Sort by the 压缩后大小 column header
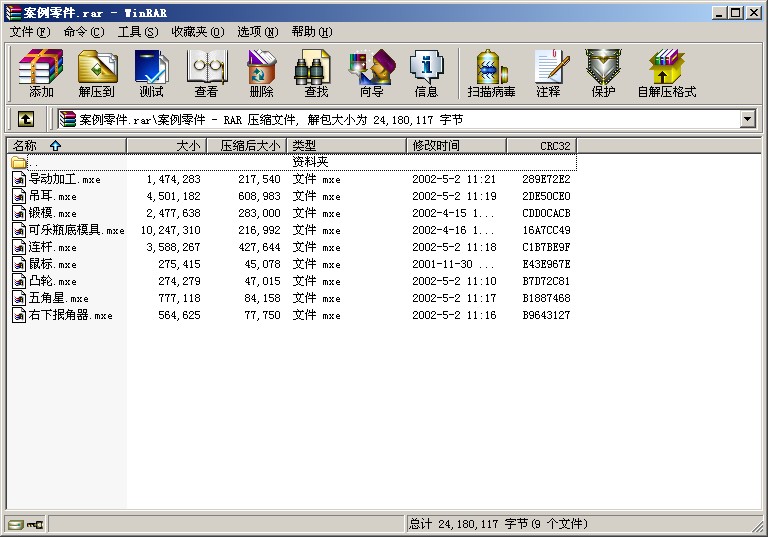Viewport: 768px width, 537px height. [247, 146]
